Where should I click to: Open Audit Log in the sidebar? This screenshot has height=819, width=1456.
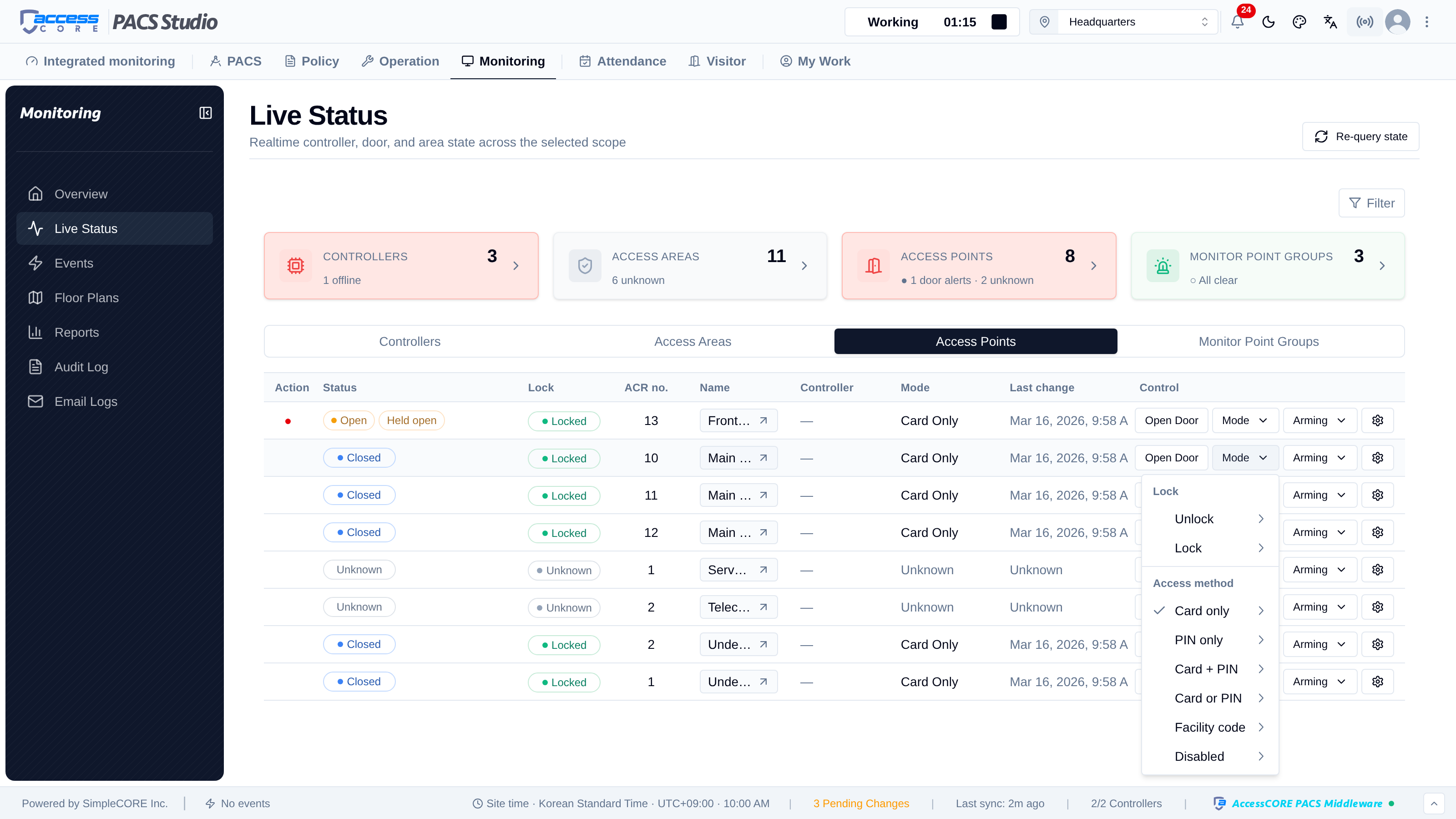point(115,367)
